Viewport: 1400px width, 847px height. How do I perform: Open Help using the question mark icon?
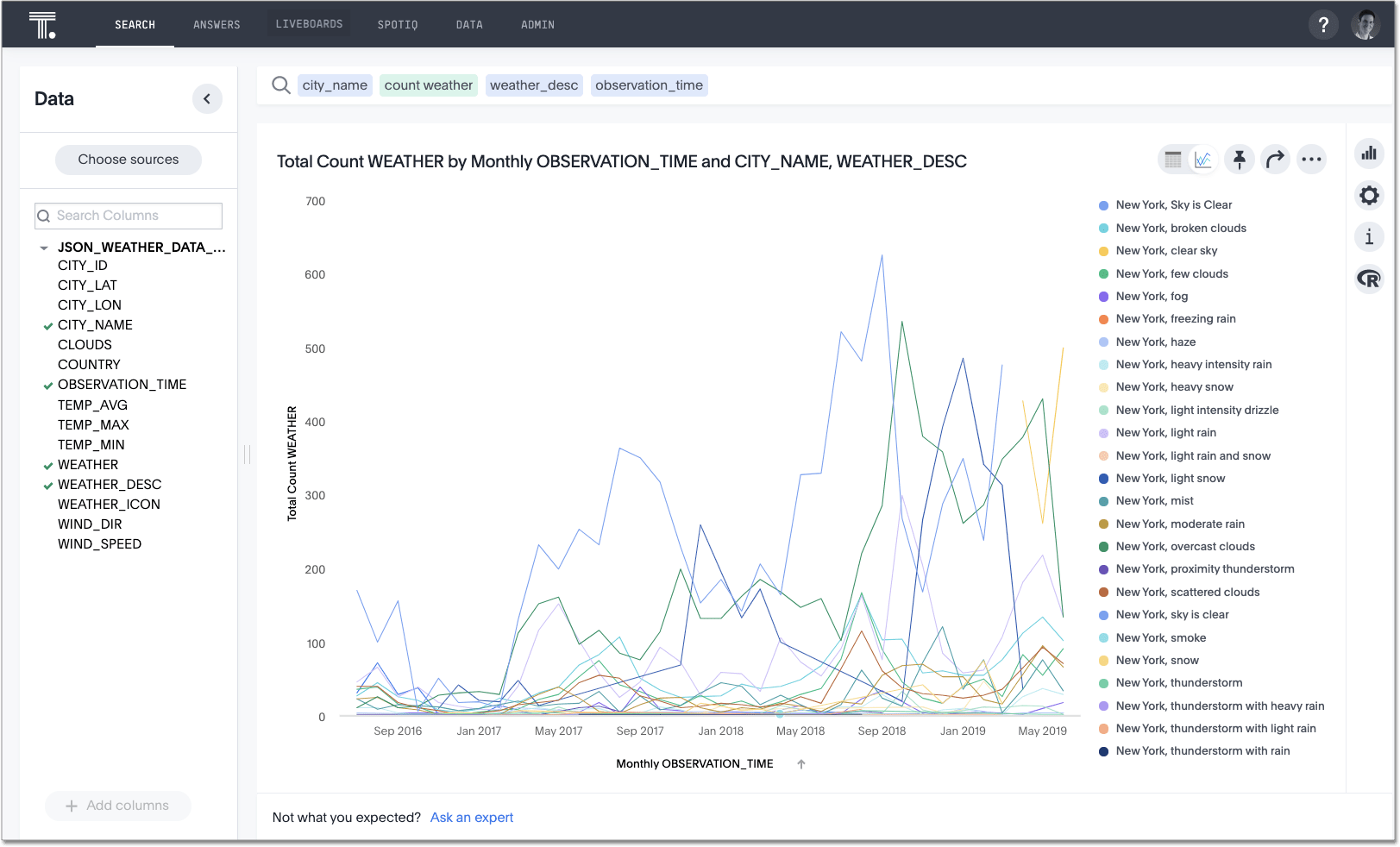[1323, 24]
